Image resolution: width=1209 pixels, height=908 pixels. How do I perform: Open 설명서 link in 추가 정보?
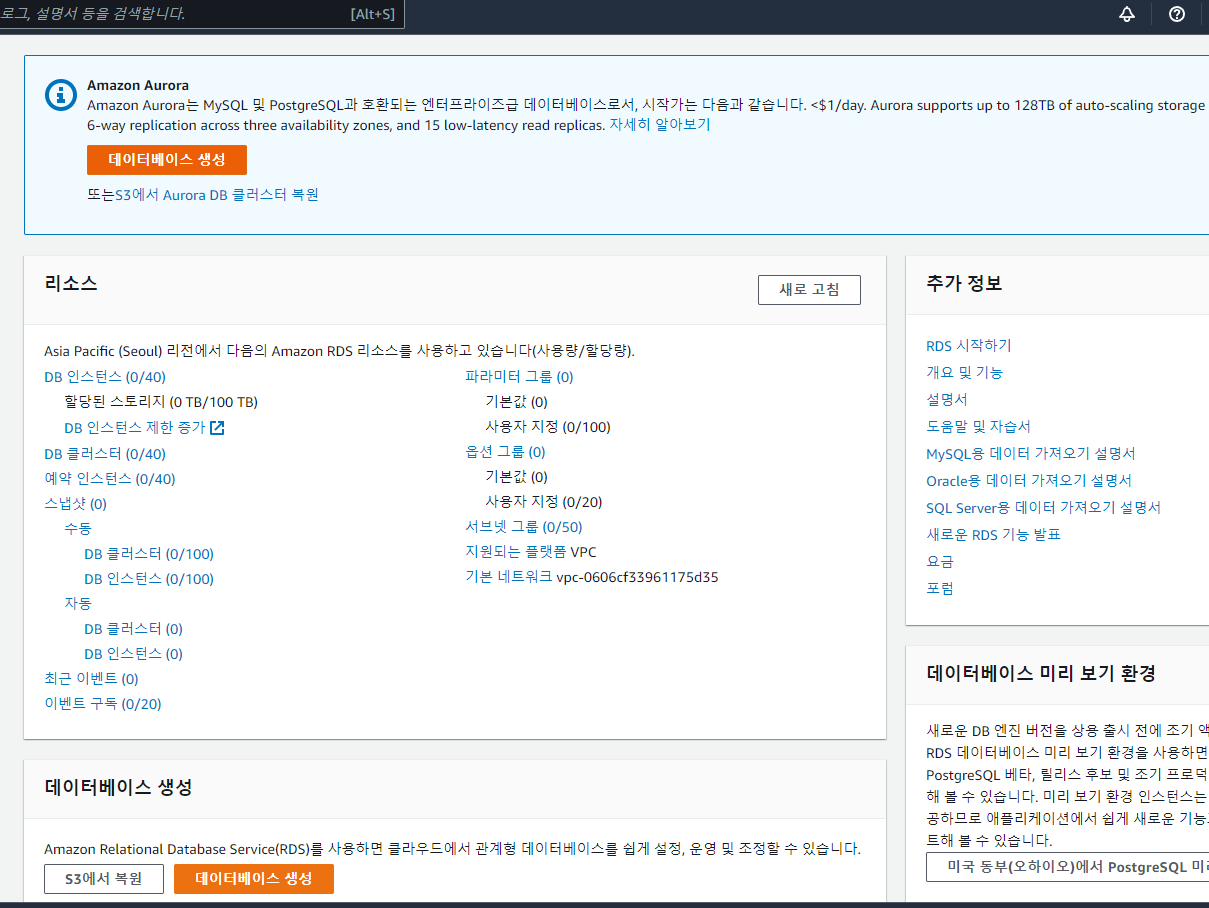click(x=947, y=399)
